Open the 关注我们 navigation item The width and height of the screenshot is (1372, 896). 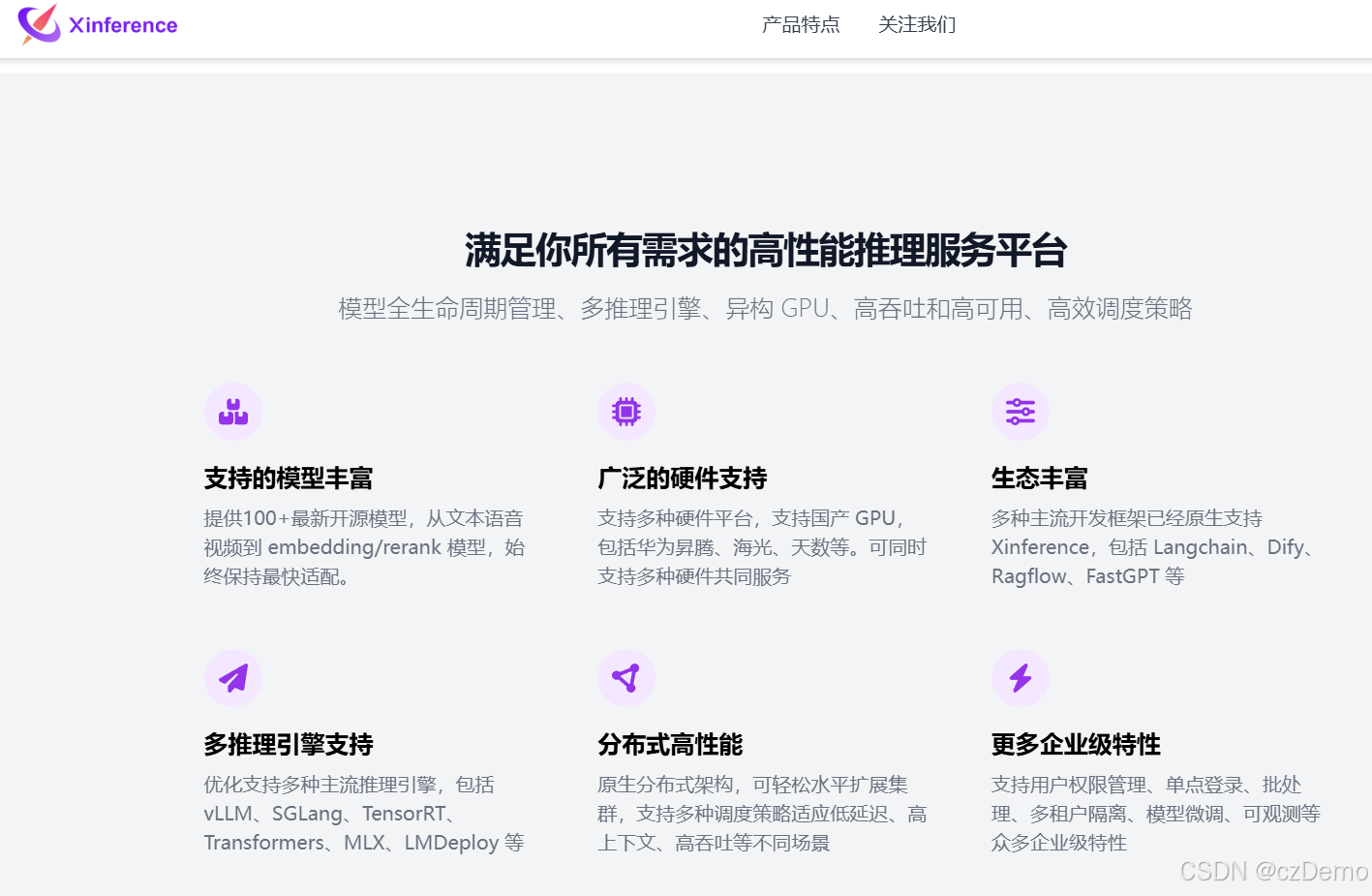point(917,24)
